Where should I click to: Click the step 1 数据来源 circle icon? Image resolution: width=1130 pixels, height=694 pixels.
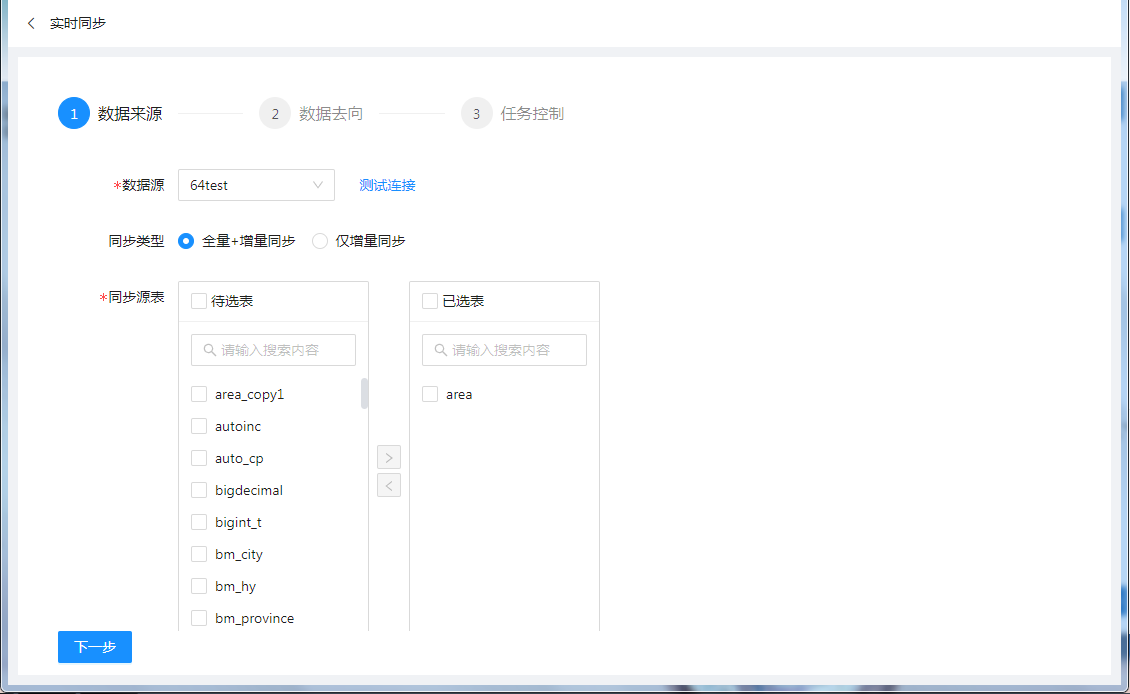click(74, 114)
